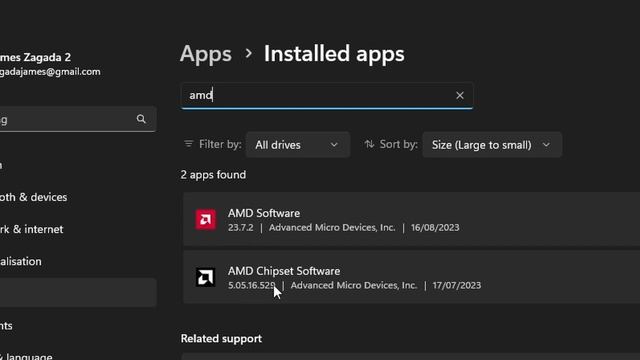Click the AMD Chipset Software logo icon

click(x=205, y=278)
